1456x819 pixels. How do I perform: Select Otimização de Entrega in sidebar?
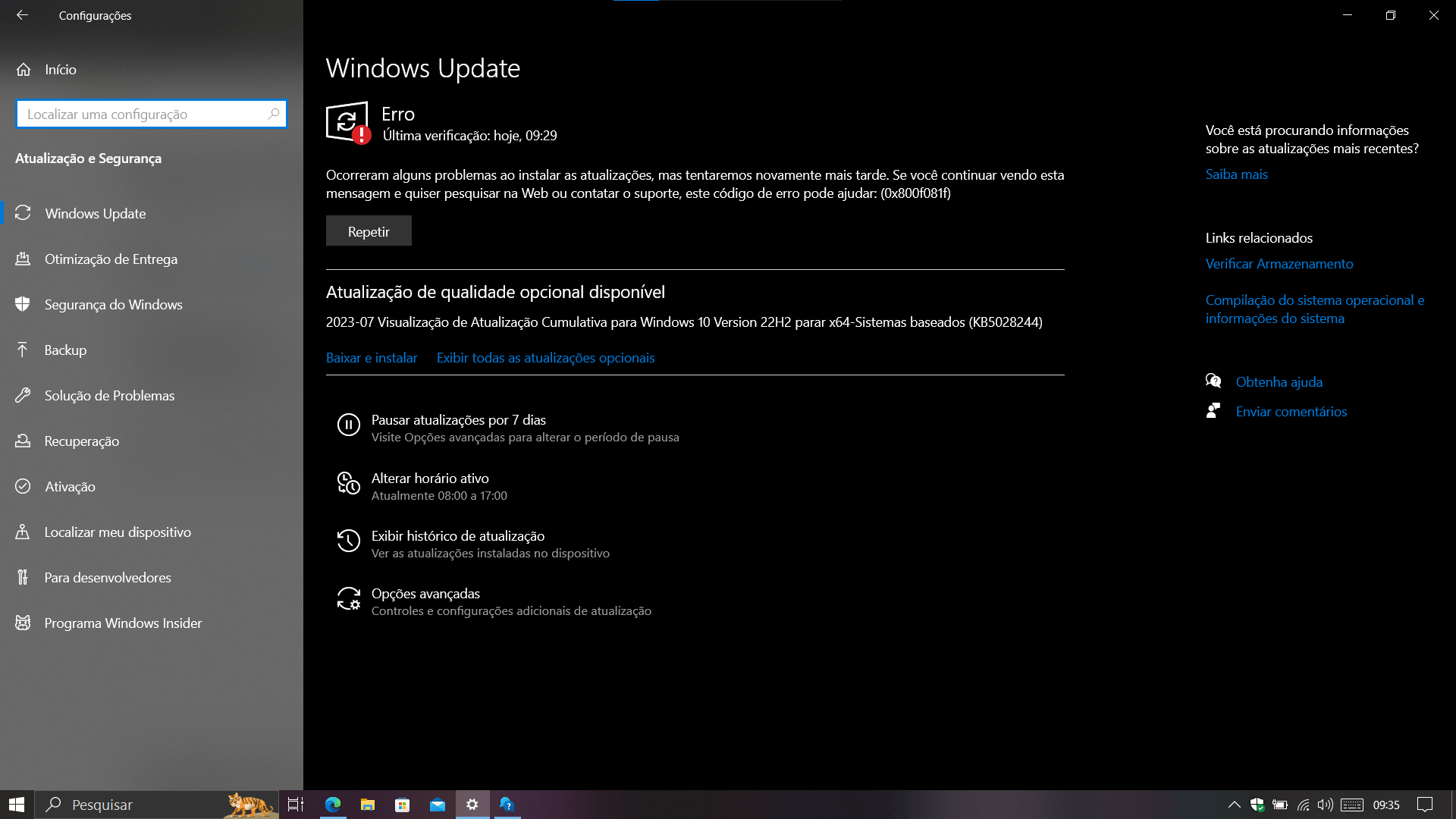coord(111,259)
